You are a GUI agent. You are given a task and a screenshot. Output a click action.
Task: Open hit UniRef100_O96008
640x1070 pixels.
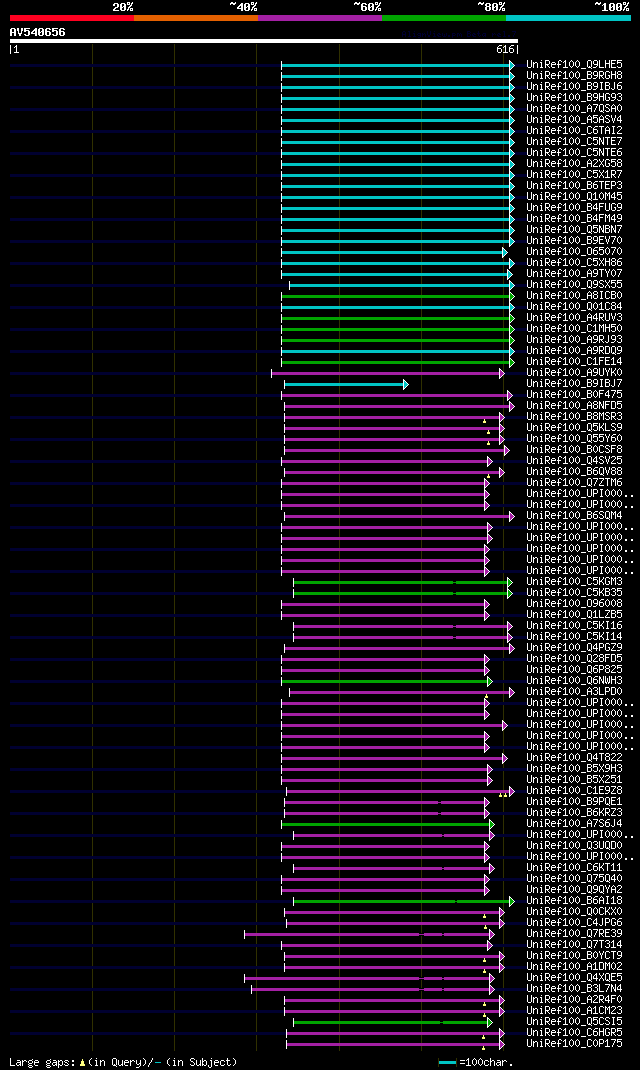click(574, 603)
